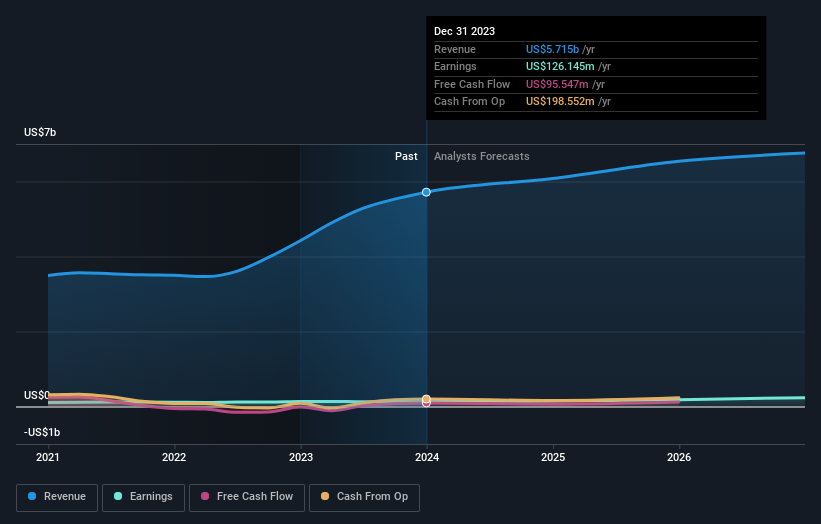Click the orange Cash From Op data point

(x=426, y=399)
